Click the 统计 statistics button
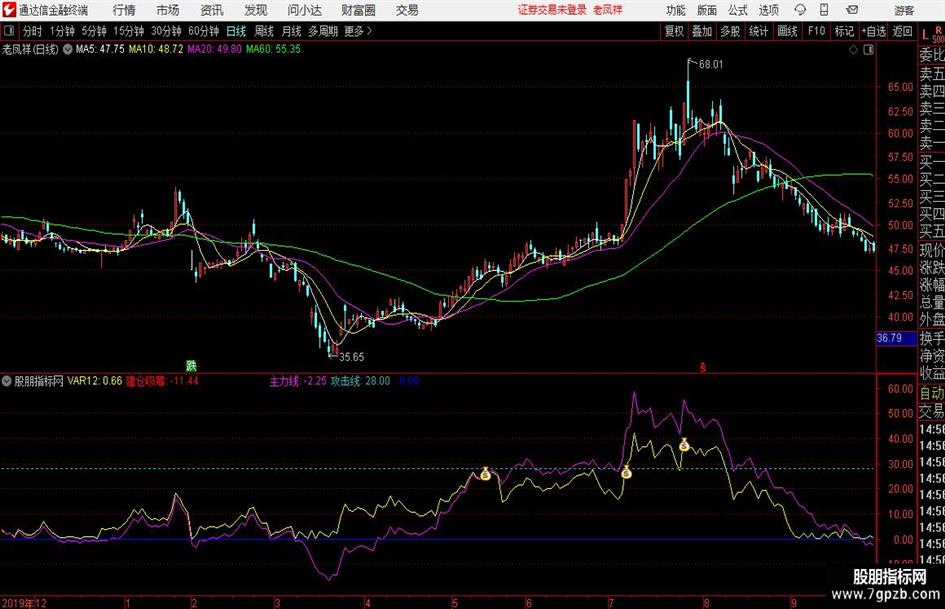Screen dimensions: 945x609 pos(758,31)
